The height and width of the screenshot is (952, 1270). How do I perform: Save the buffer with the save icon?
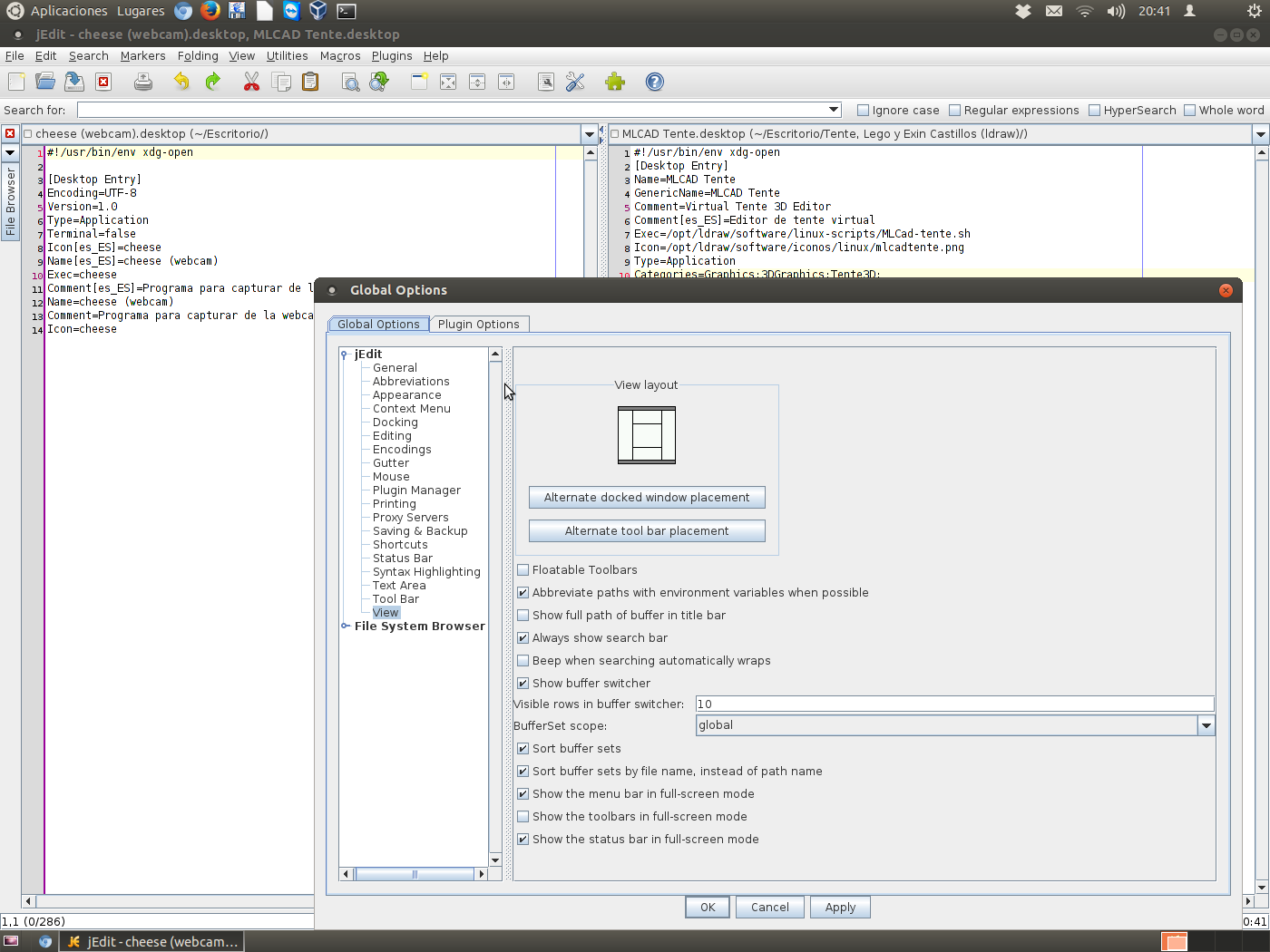(74, 82)
